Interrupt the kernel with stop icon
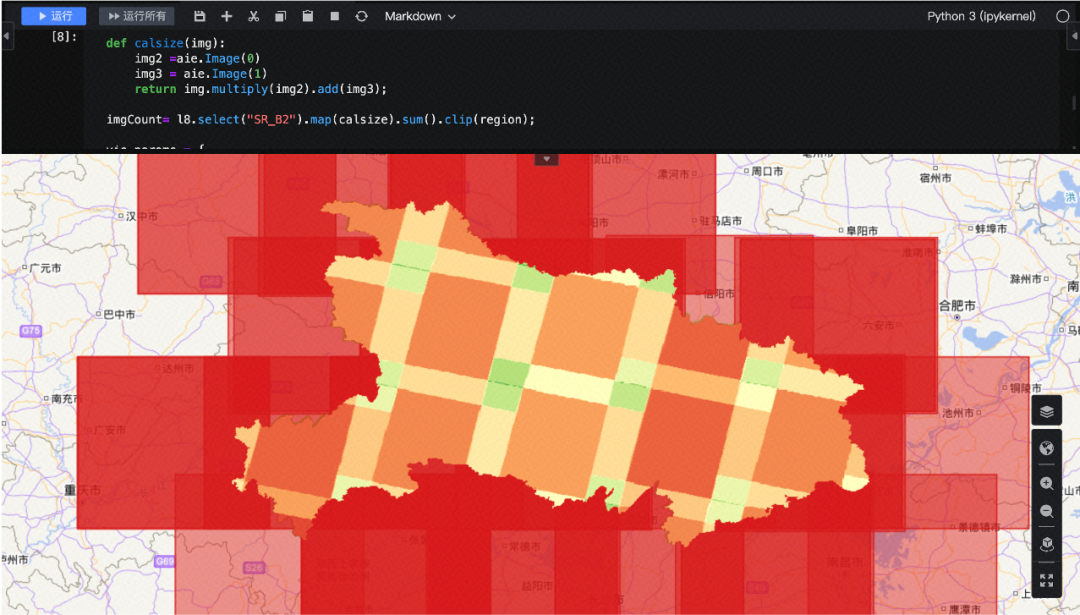 tap(335, 16)
